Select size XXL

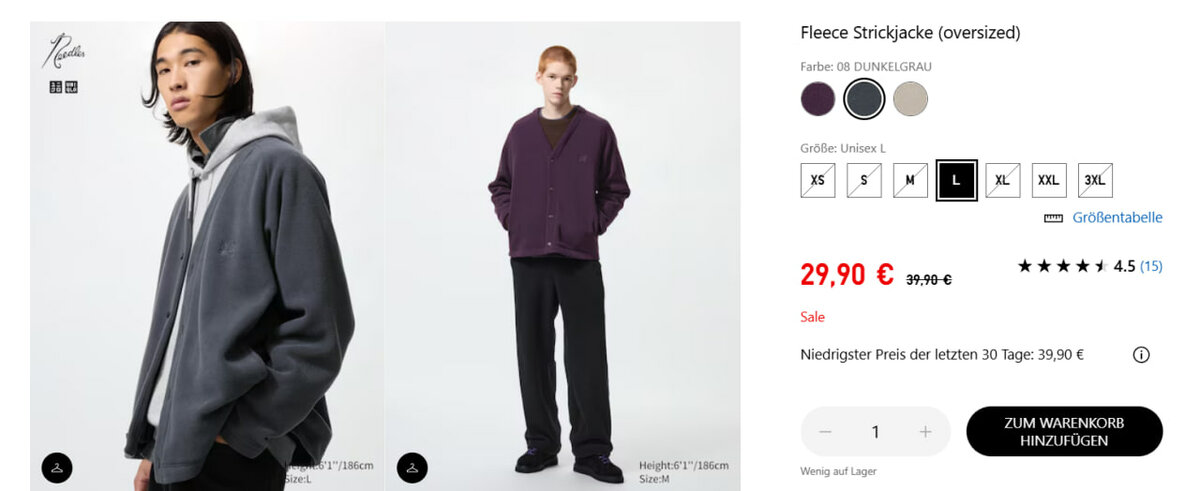[1049, 180]
